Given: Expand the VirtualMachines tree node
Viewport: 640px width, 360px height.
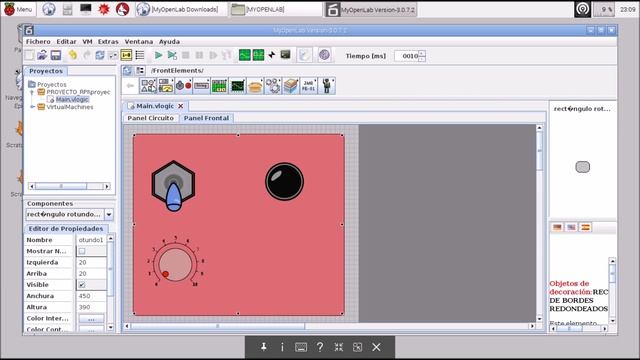Looking at the screenshot, I should click(32, 107).
